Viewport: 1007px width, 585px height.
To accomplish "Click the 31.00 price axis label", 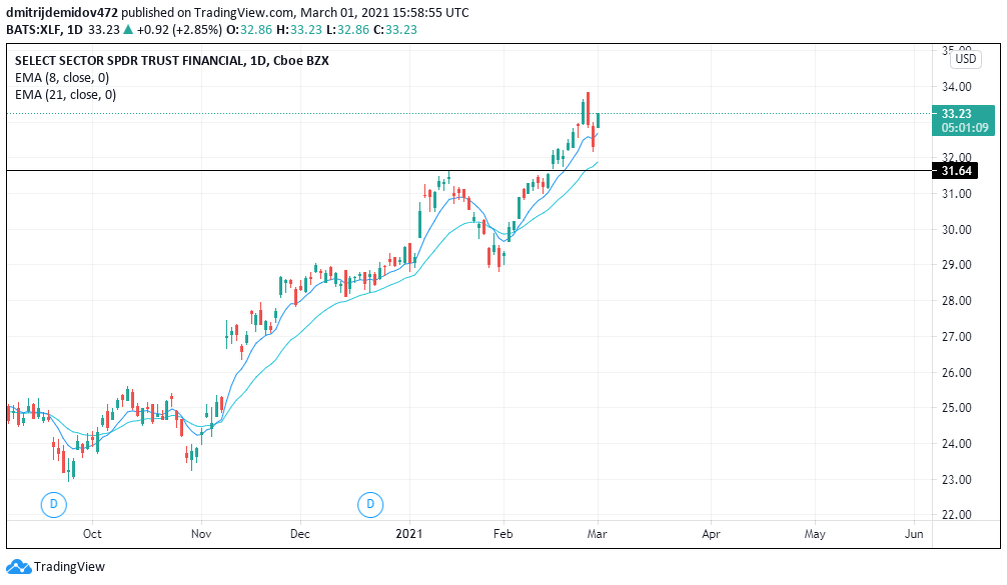I will tap(956, 194).
